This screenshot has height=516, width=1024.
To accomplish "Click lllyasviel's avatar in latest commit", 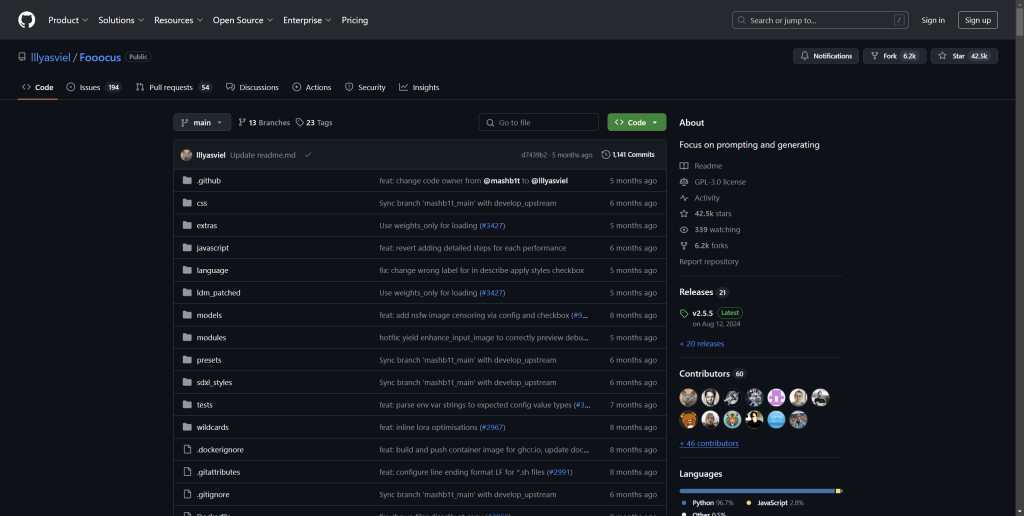I will tap(186, 155).
